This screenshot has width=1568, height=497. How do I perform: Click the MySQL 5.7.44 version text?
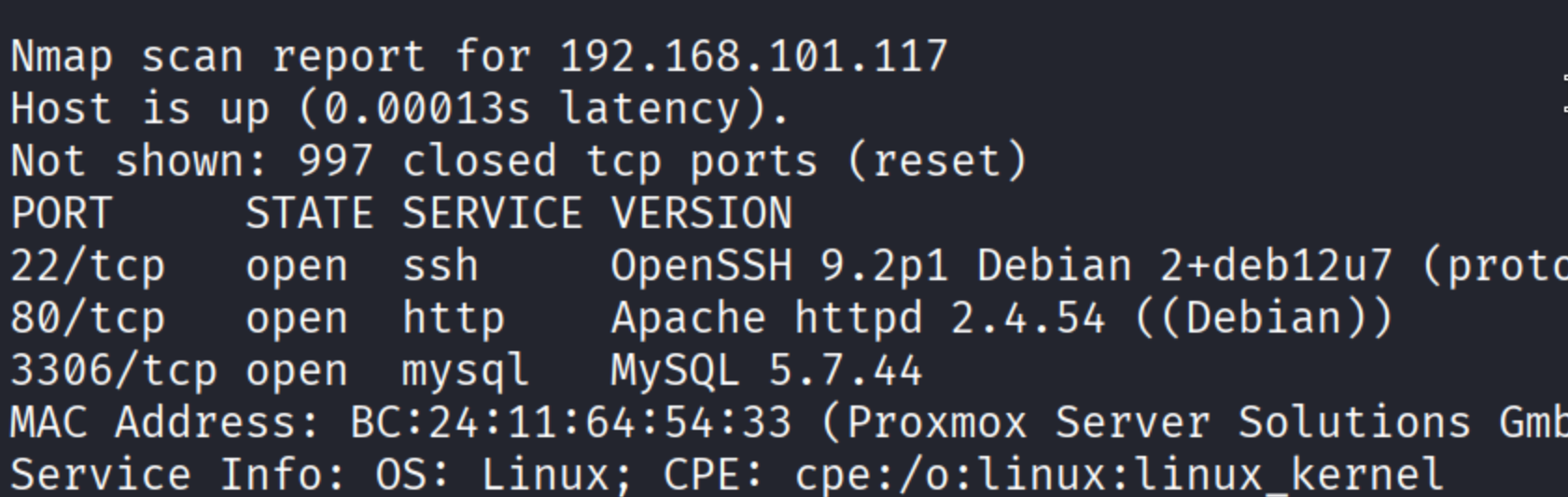tap(766, 371)
